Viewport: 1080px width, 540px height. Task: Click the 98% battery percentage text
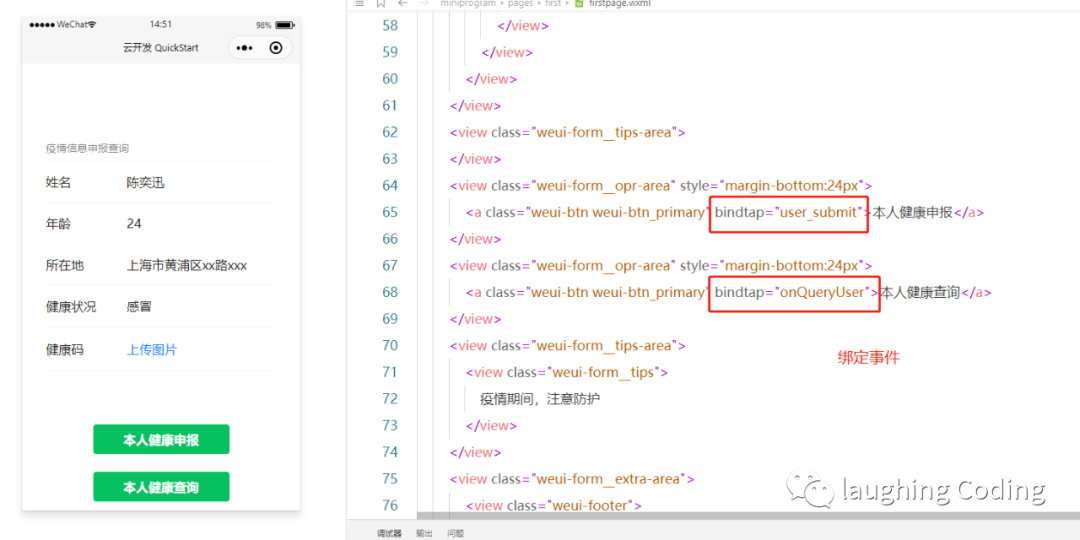[264, 25]
